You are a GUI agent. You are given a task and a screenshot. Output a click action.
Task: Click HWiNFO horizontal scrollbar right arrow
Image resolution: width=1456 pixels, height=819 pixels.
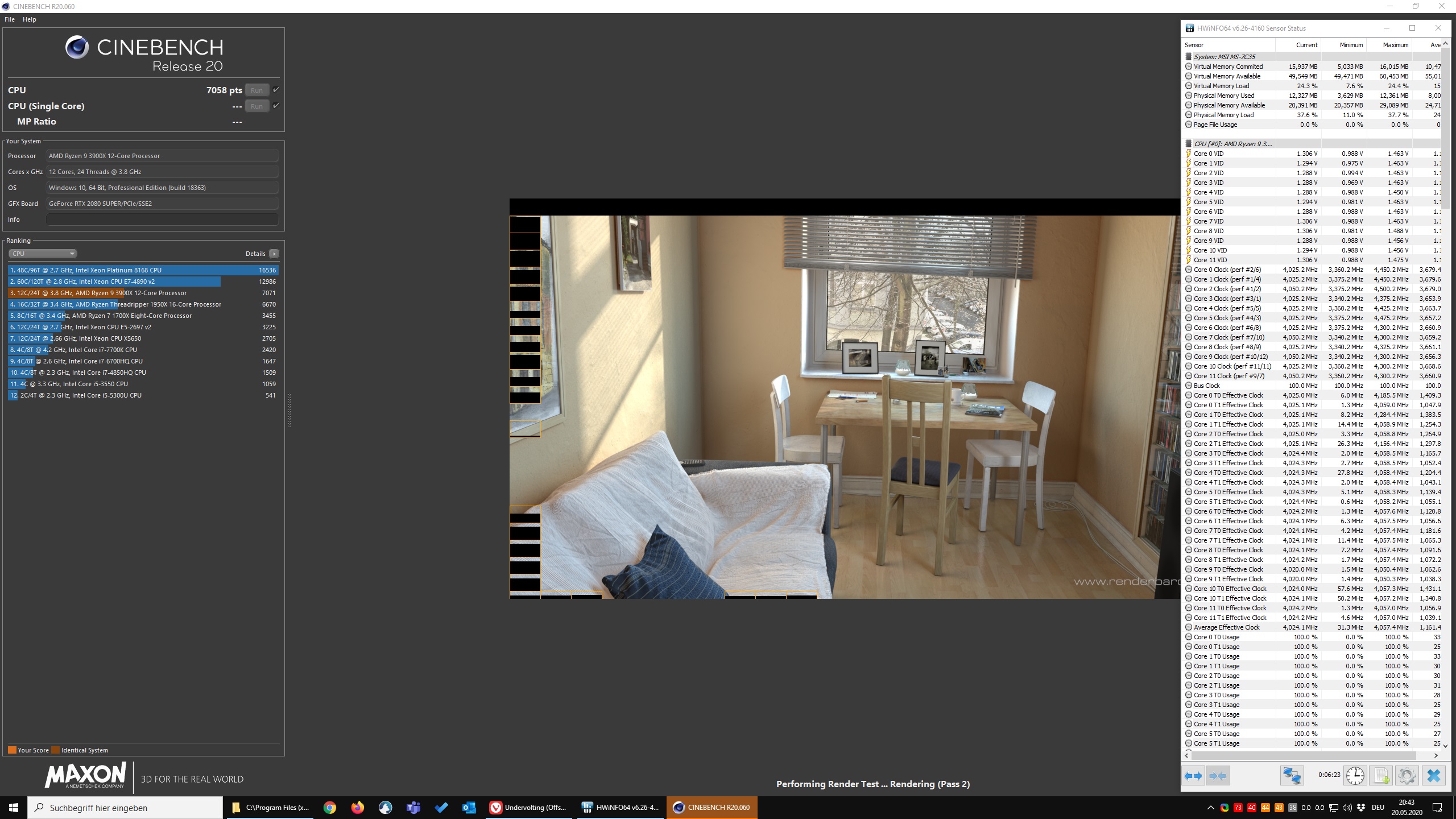(x=1436, y=756)
